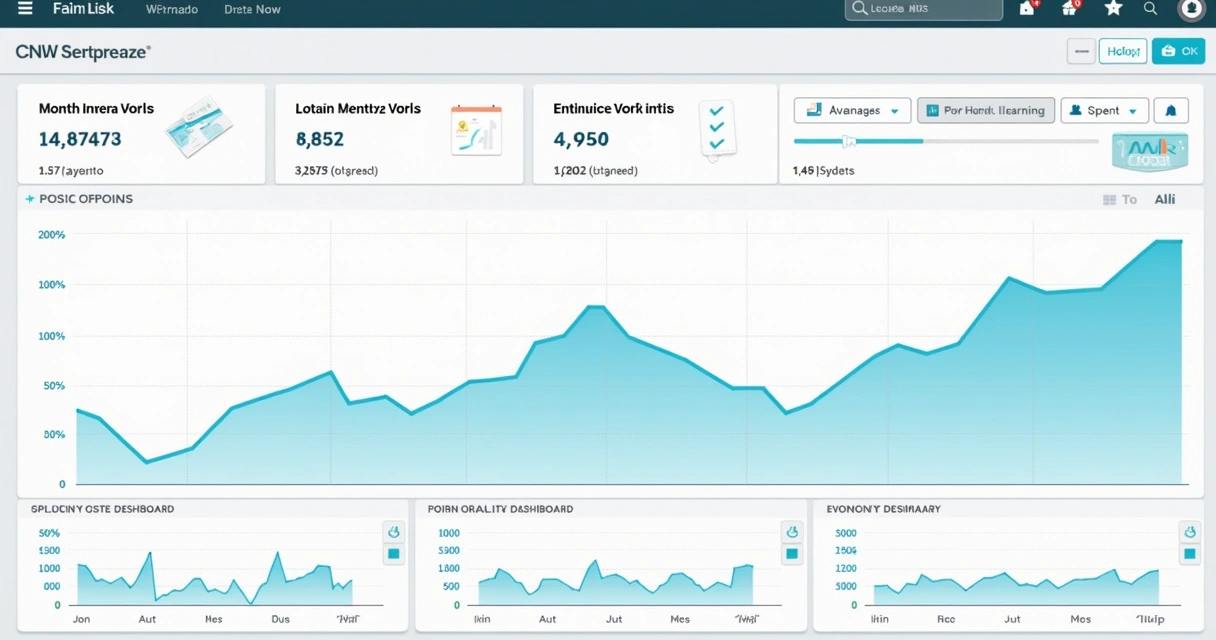
Task: Click the Holopt button near top right
Action: click(x=1122, y=50)
